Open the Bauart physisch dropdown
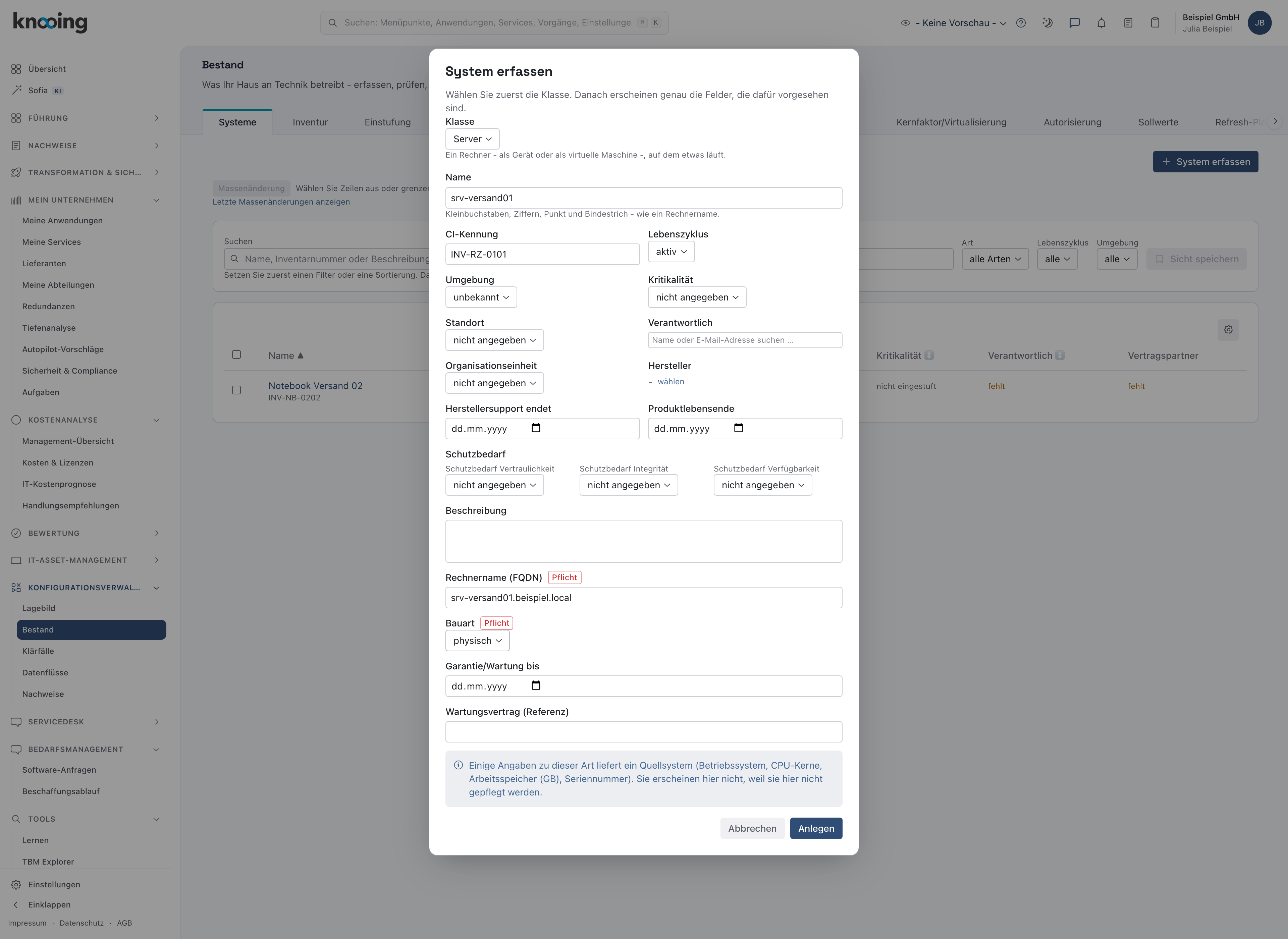 477,641
